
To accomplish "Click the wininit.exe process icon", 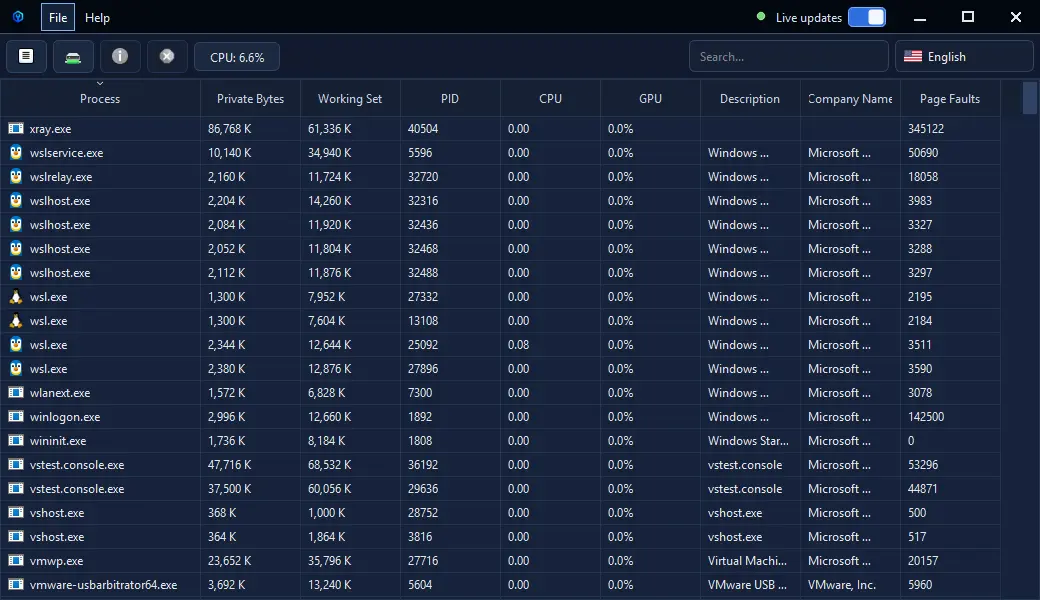I will (16, 440).
